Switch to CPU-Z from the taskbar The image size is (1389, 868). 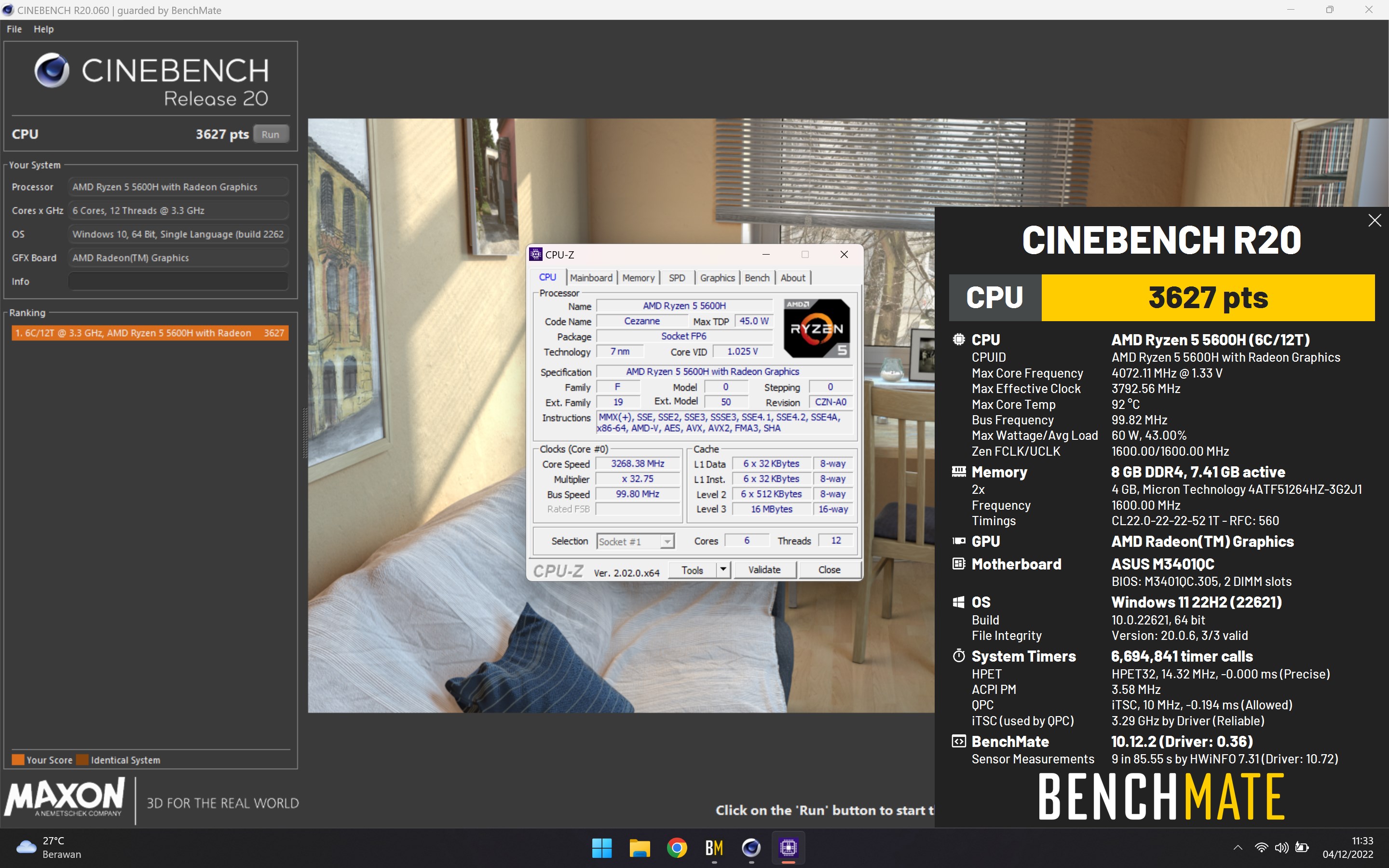(x=789, y=848)
